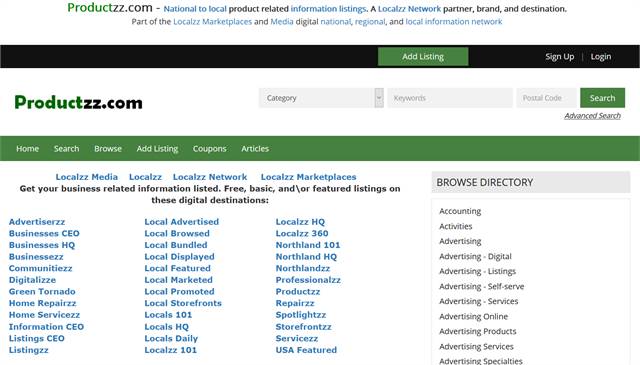
Task: Click the green Search button
Action: click(x=602, y=98)
